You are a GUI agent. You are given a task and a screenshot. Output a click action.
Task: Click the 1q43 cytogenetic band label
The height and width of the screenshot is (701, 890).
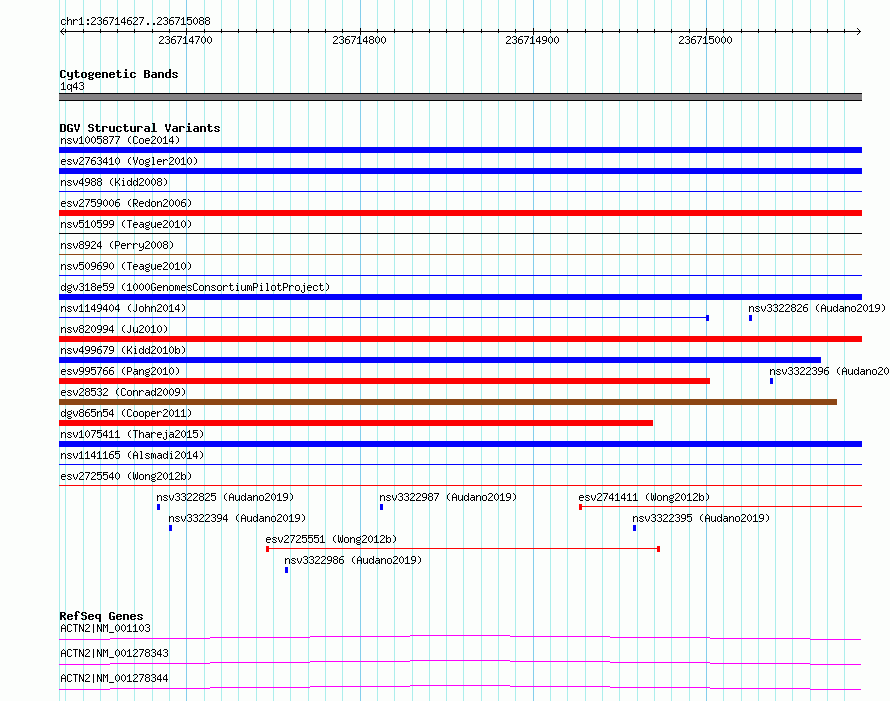click(72, 86)
